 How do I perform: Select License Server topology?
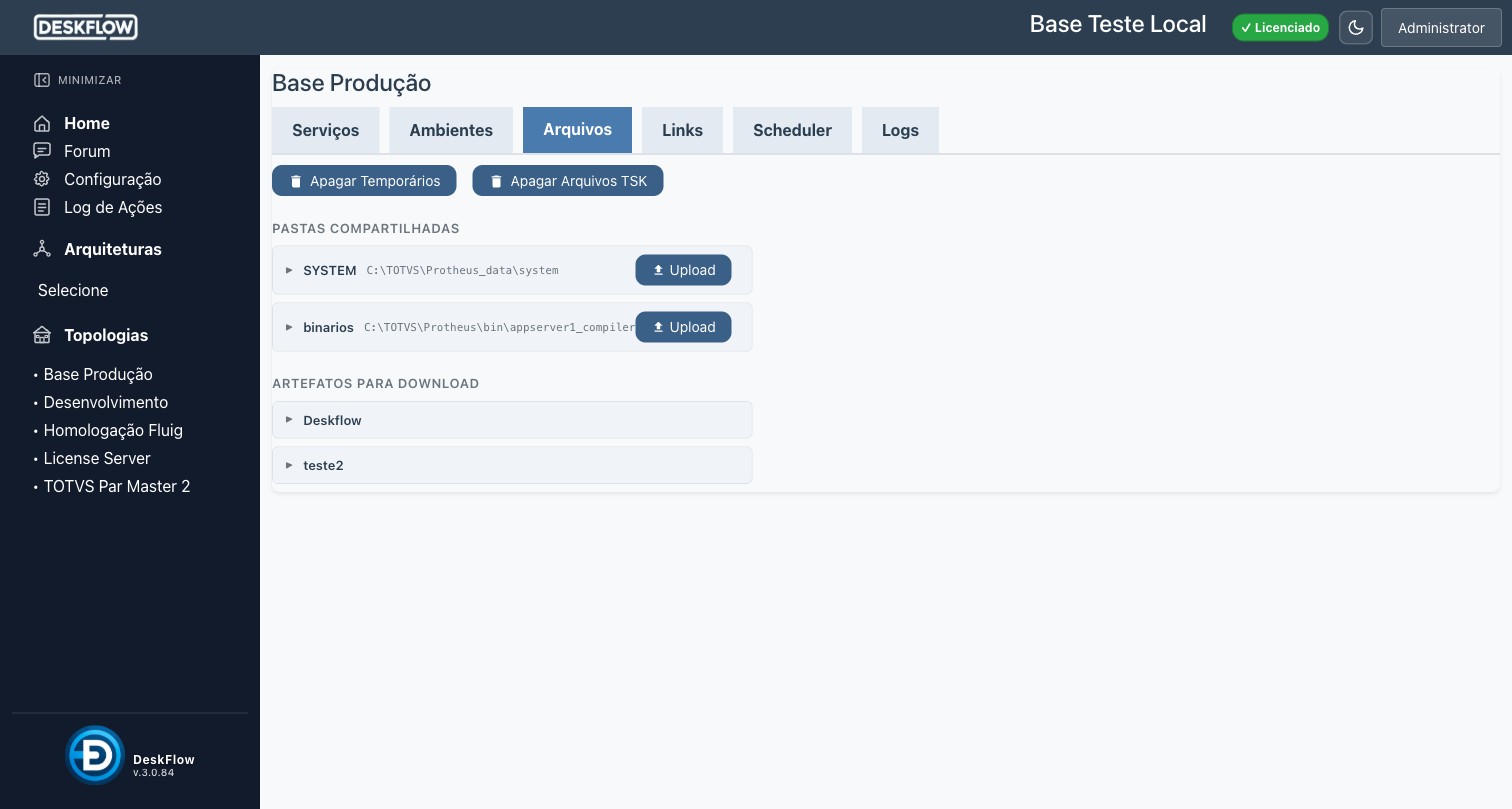coord(97,458)
